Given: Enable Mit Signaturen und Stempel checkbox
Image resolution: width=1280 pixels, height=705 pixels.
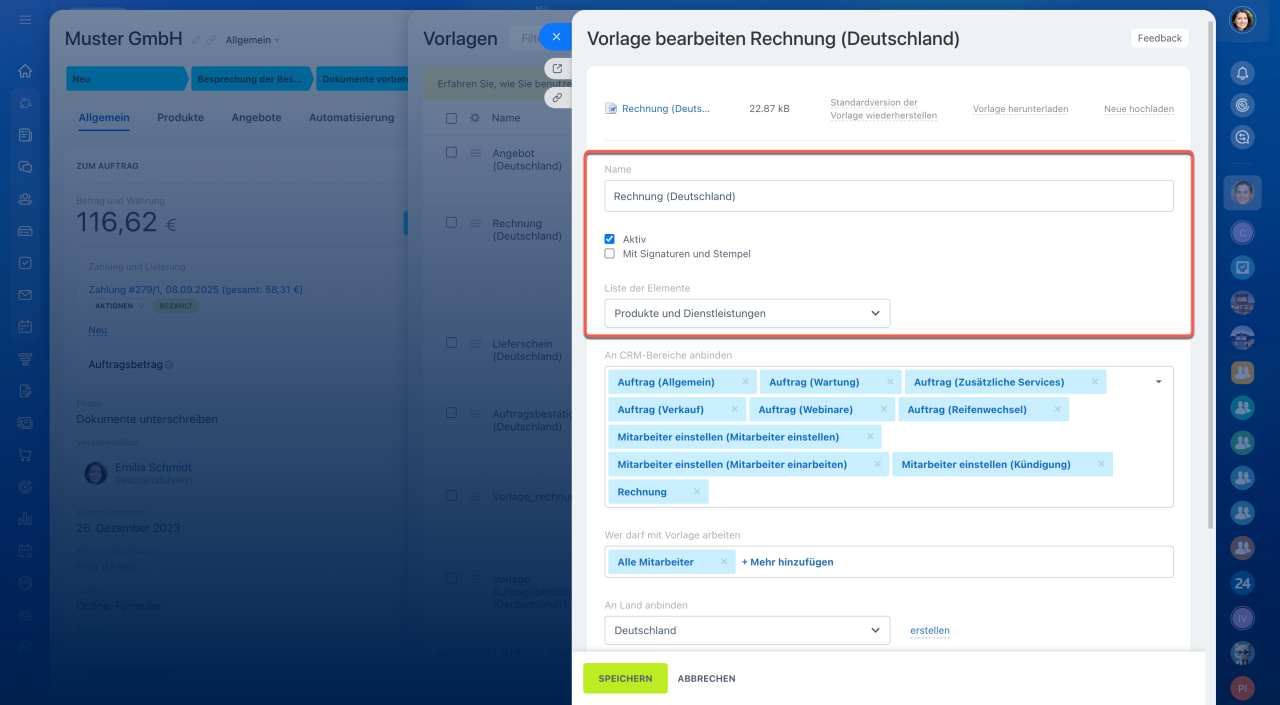Looking at the screenshot, I should pyautogui.click(x=610, y=254).
